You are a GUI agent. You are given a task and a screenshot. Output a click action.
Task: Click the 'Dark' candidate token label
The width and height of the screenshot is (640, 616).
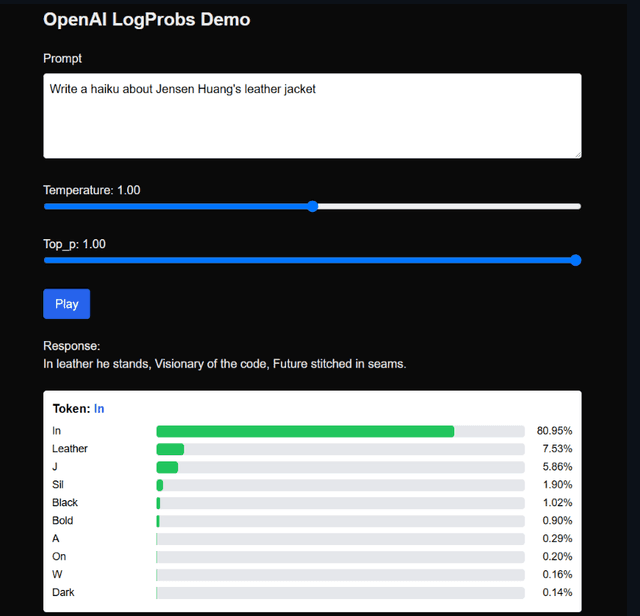click(63, 593)
